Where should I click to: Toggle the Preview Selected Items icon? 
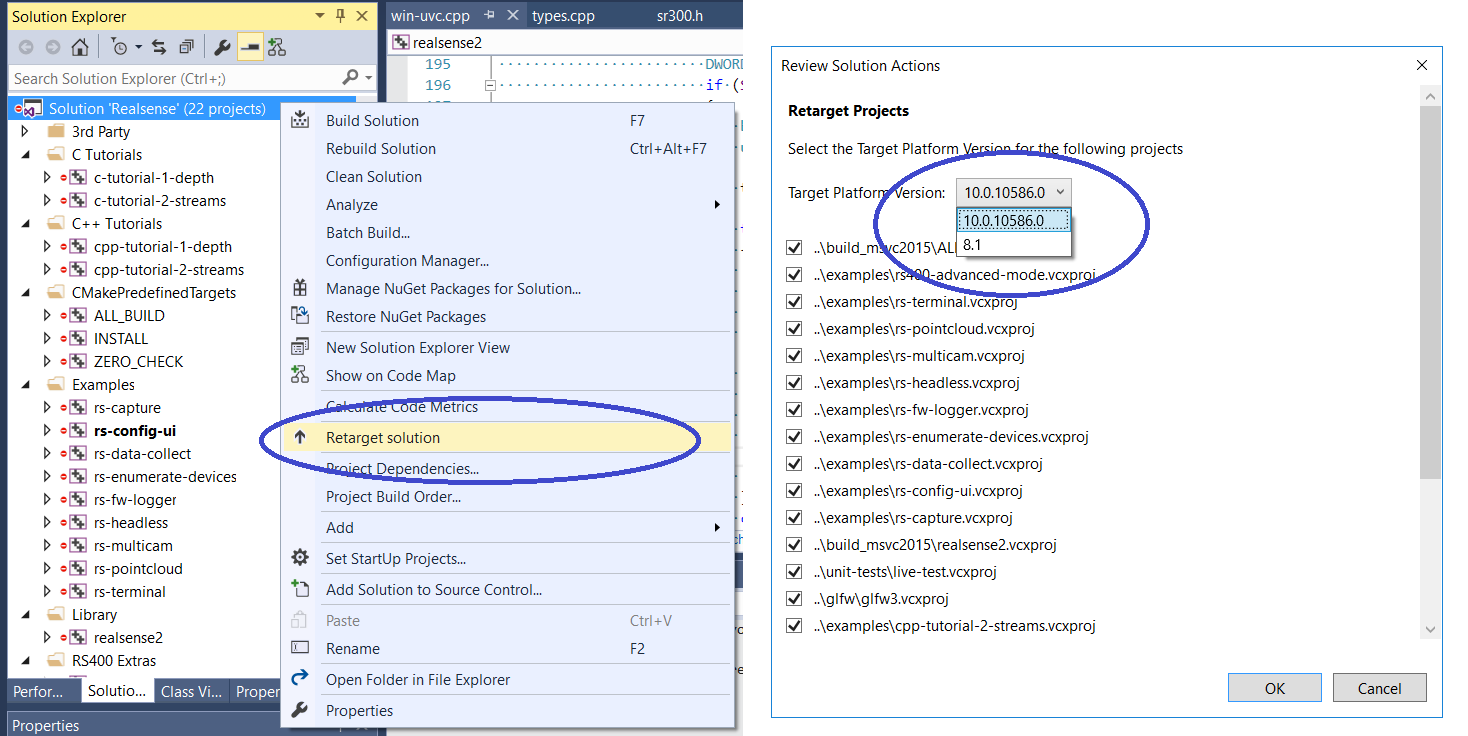pos(249,47)
